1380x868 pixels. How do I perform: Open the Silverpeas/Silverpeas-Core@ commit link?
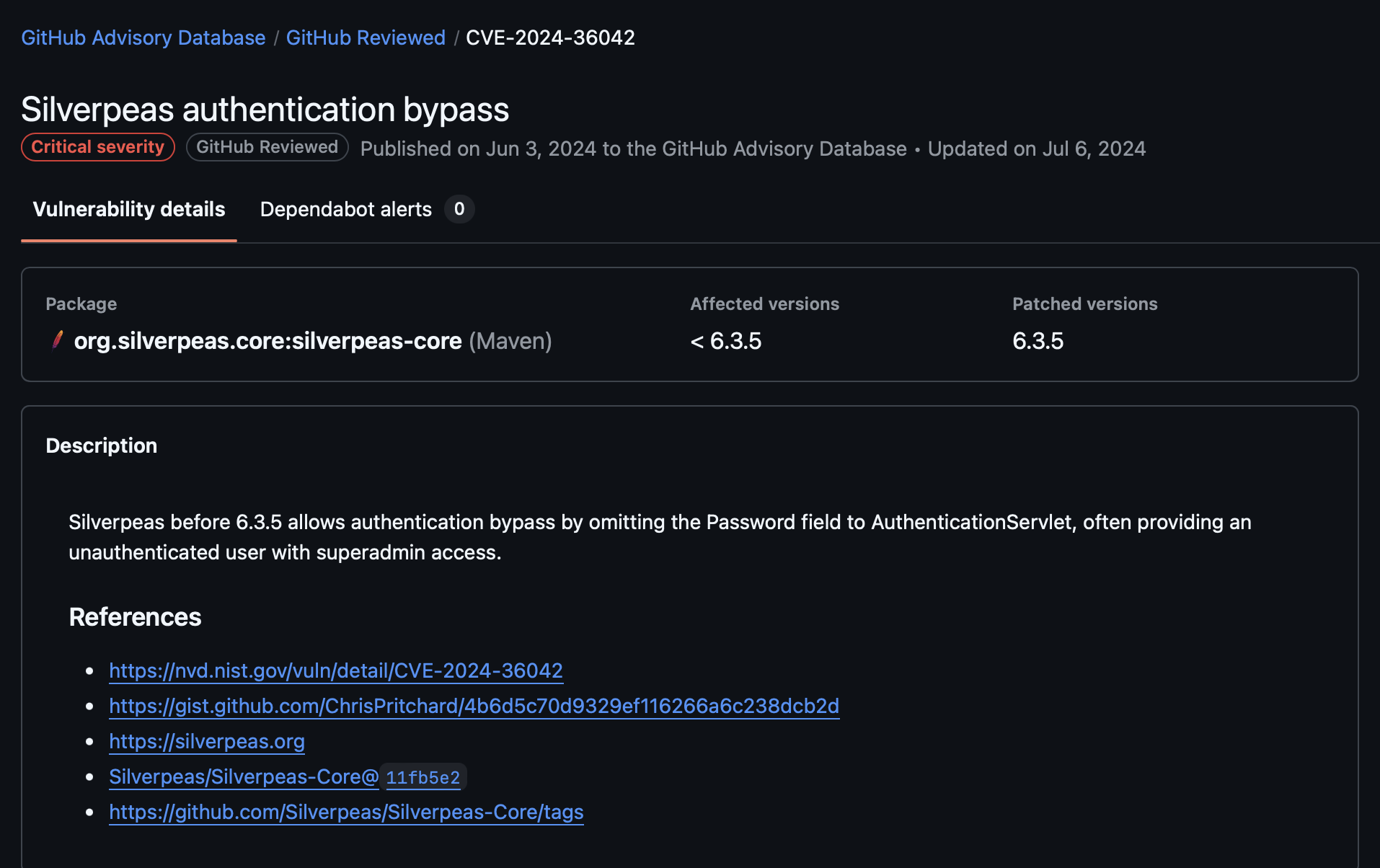point(244,776)
